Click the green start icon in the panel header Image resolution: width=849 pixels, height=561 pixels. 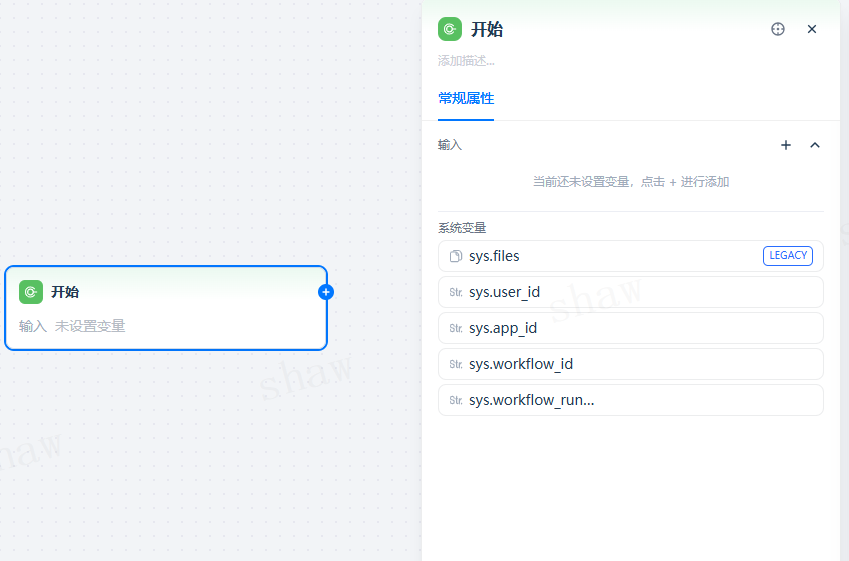point(449,29)
